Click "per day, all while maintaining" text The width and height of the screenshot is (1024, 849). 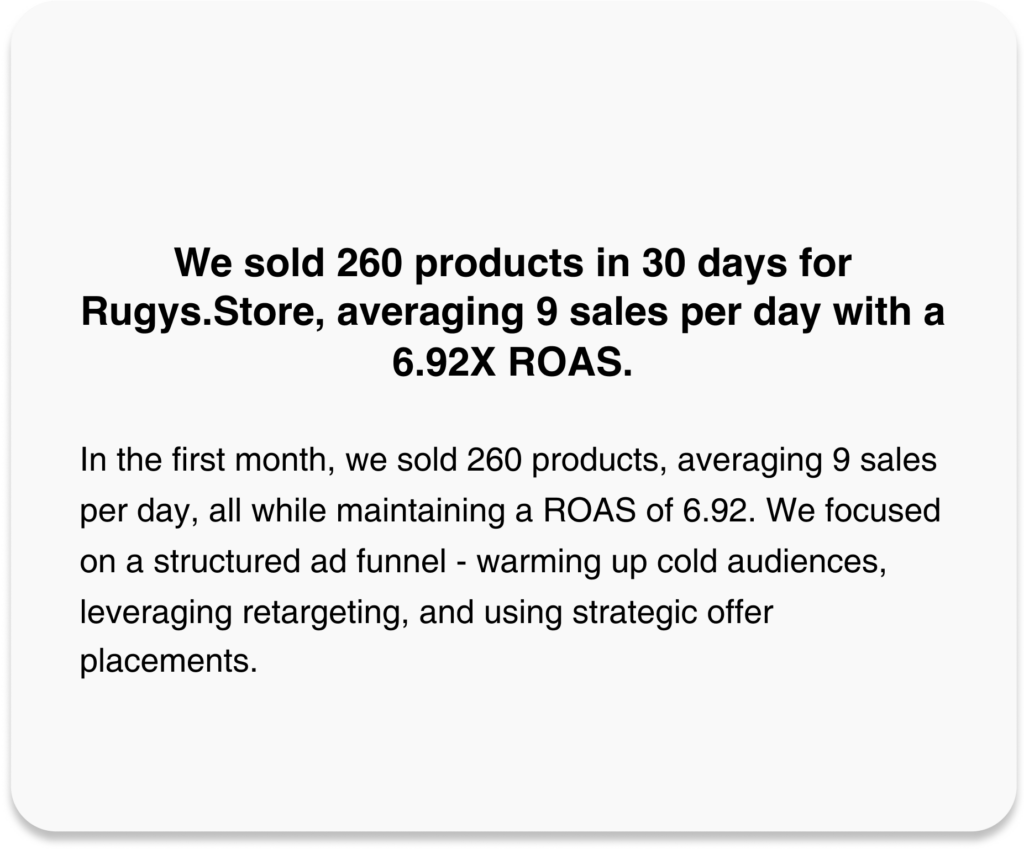point(293,511)
